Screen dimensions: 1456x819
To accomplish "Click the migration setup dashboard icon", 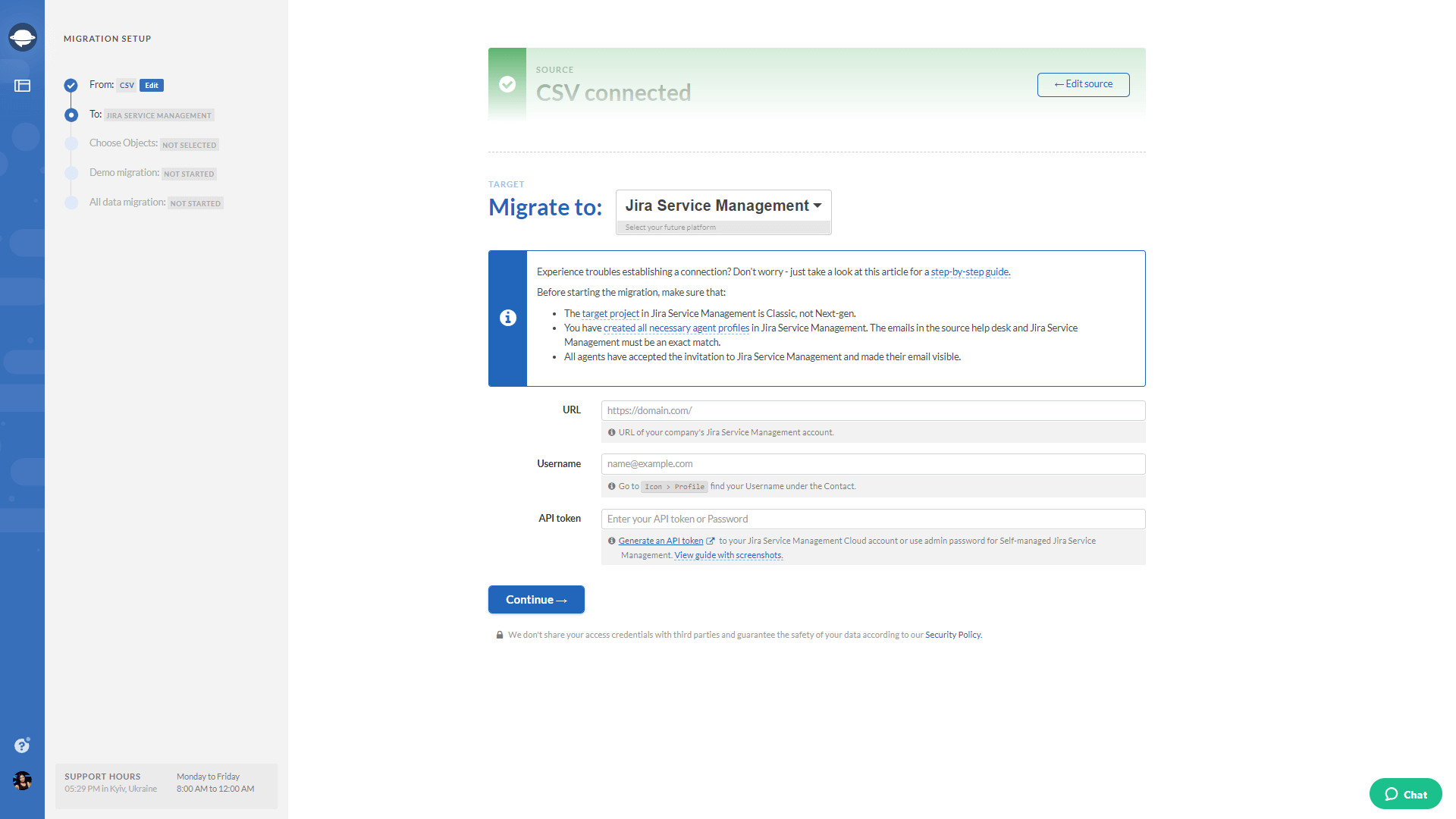I will tap(22, 84).
